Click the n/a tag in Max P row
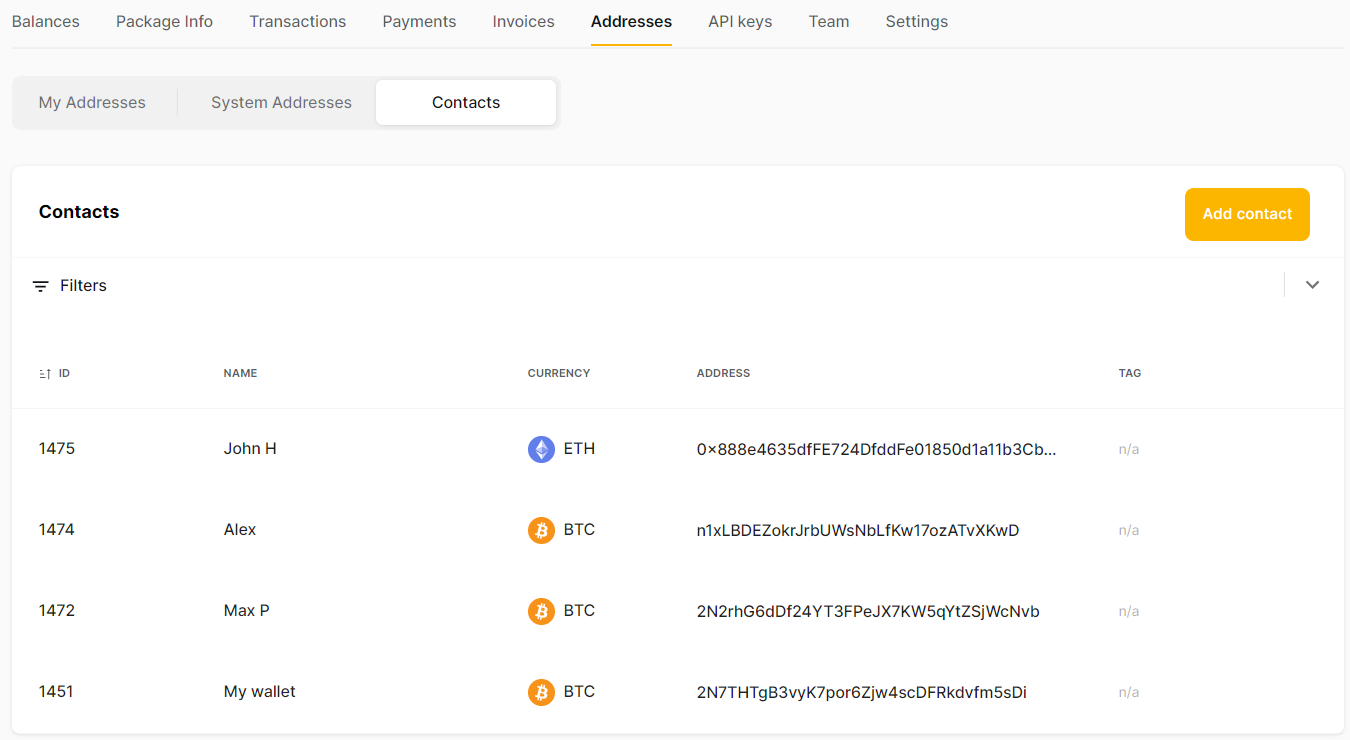 pyautogui.click(x=1129, y=612)
